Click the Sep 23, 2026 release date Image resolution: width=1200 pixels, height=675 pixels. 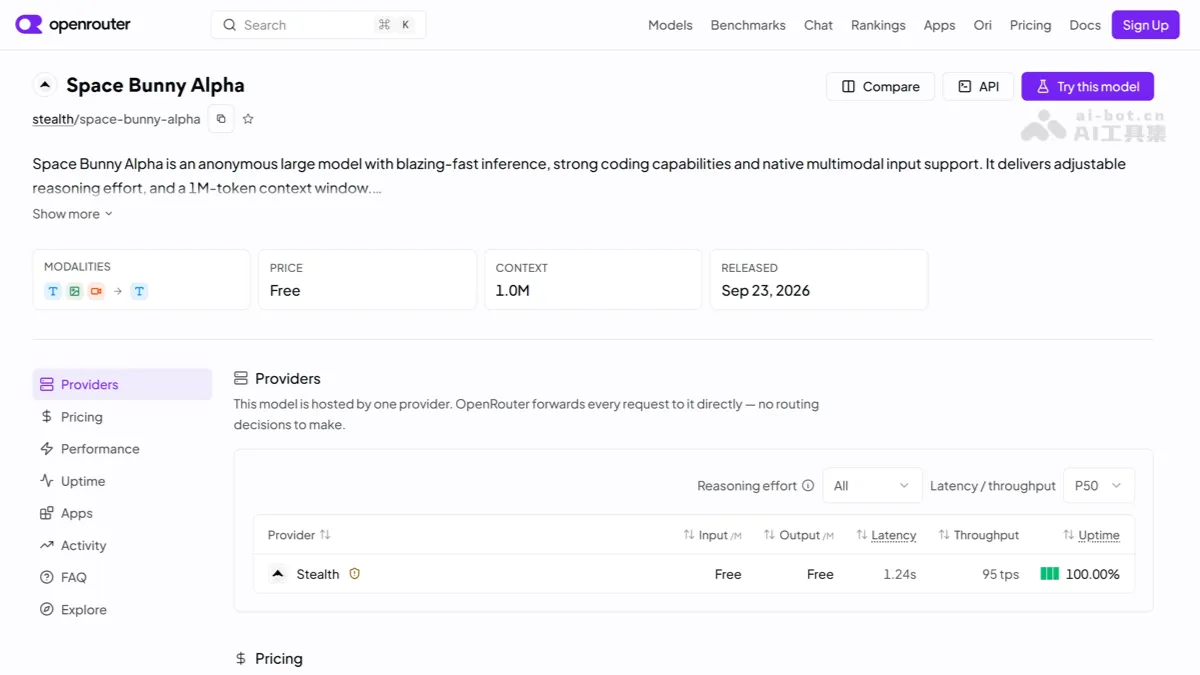(x=765, y=291)
